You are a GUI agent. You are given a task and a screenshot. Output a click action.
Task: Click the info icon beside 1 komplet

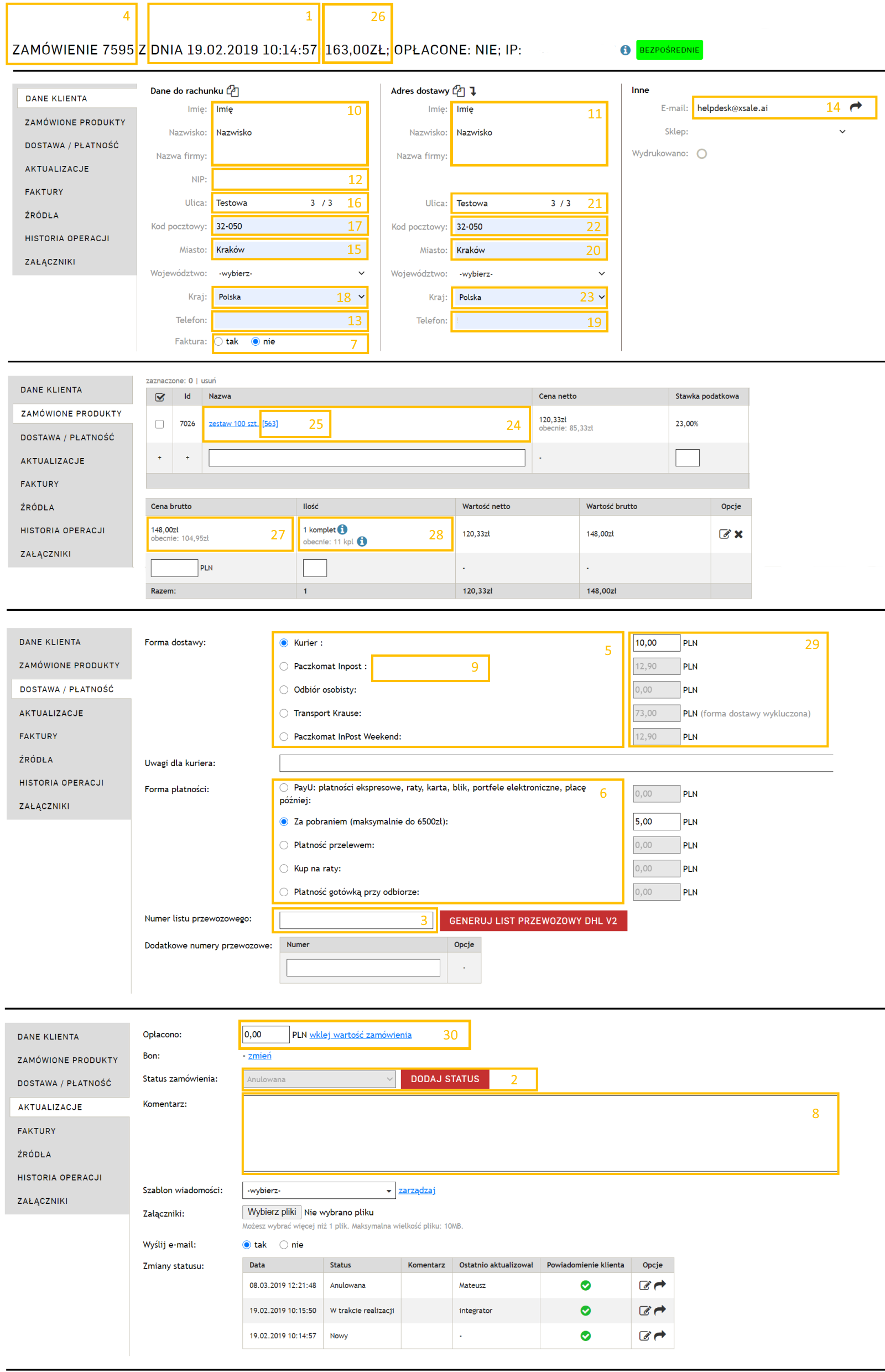(x=342, y=529)
